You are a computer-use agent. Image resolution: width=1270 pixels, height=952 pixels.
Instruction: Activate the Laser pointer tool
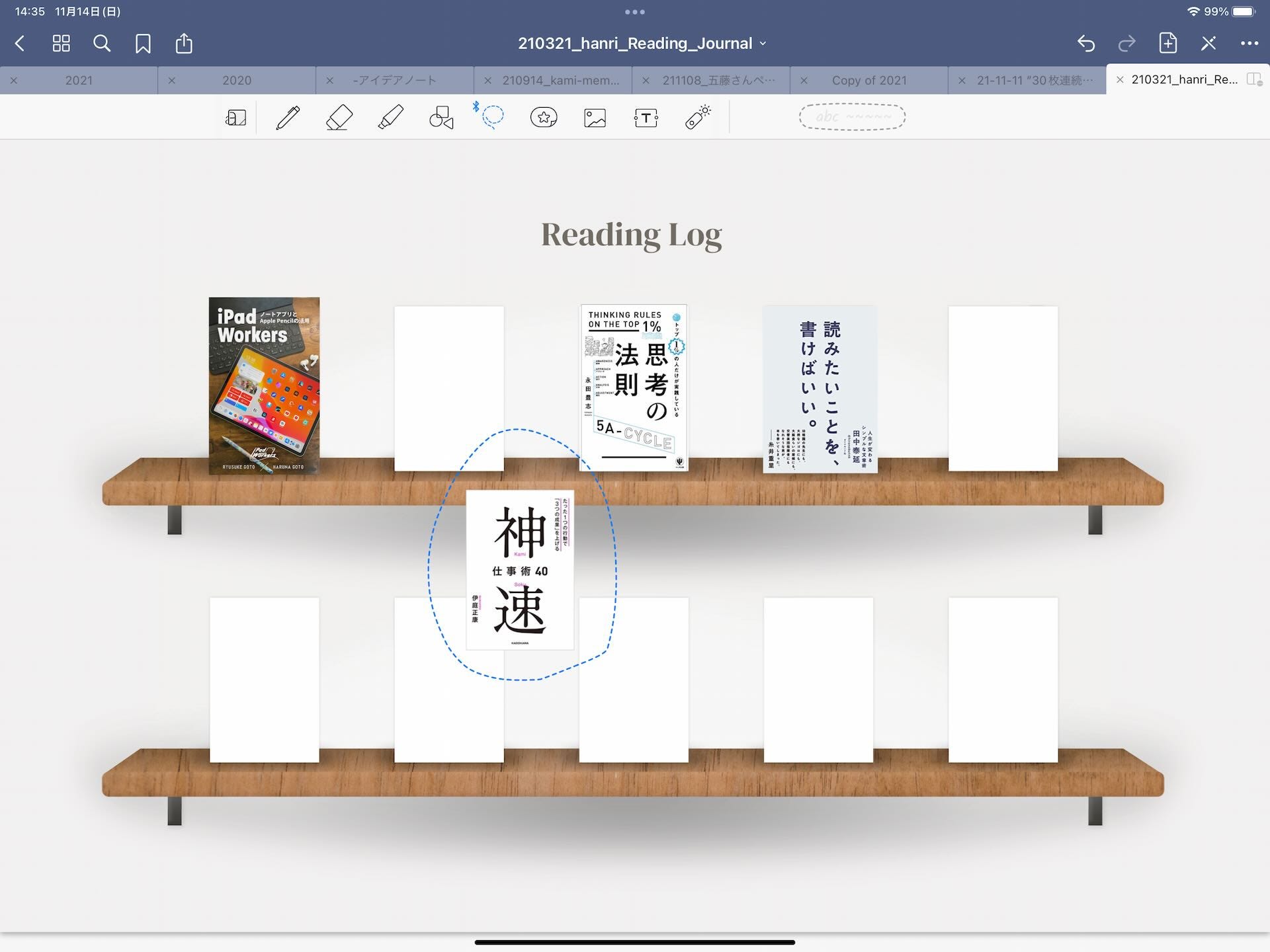698,117
